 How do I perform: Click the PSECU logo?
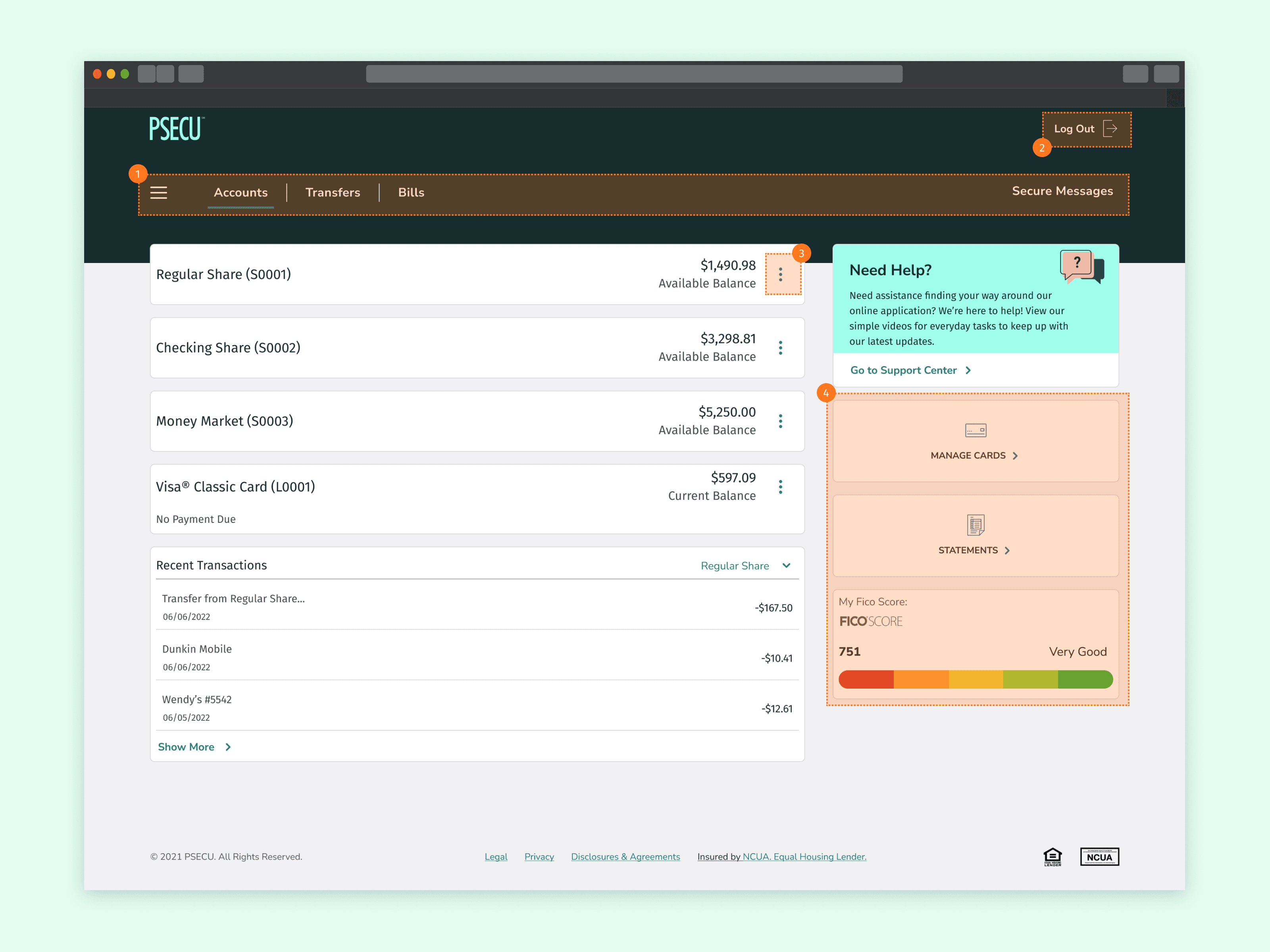pyautogui.click(x=177, y=129)
